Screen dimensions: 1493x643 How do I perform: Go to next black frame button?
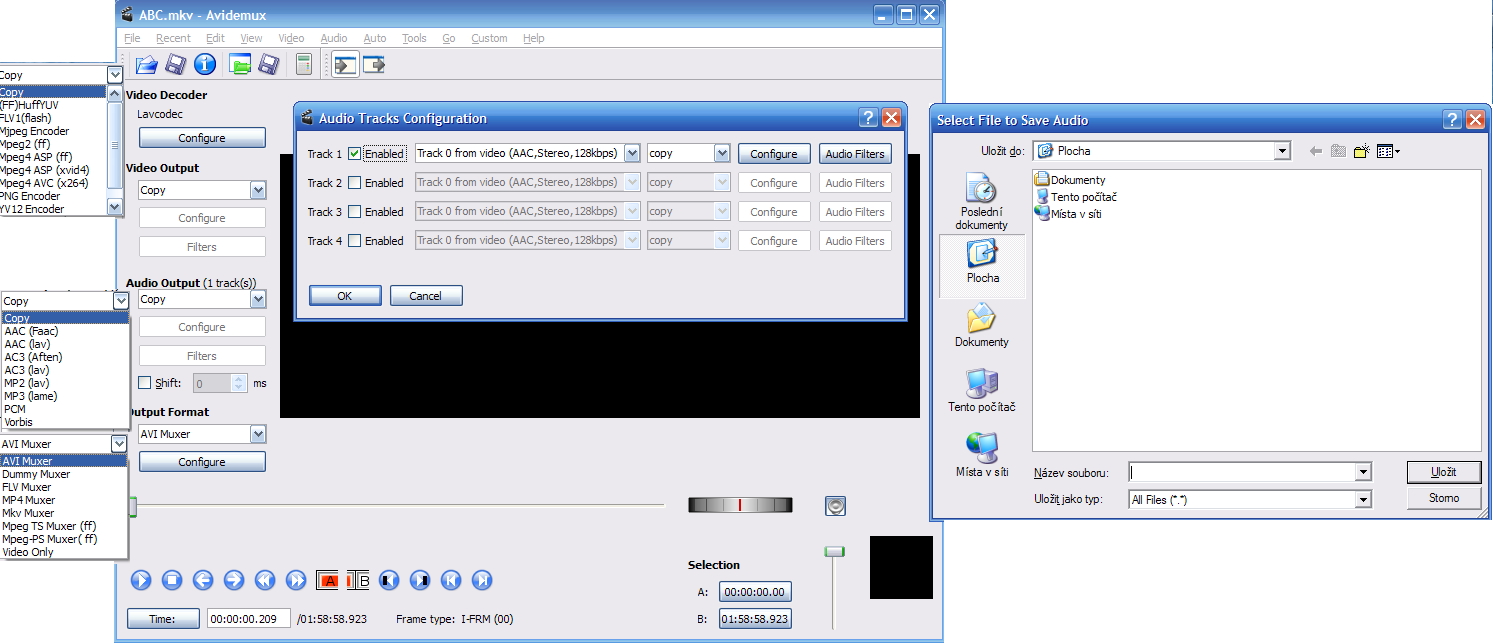click(420, 580)
